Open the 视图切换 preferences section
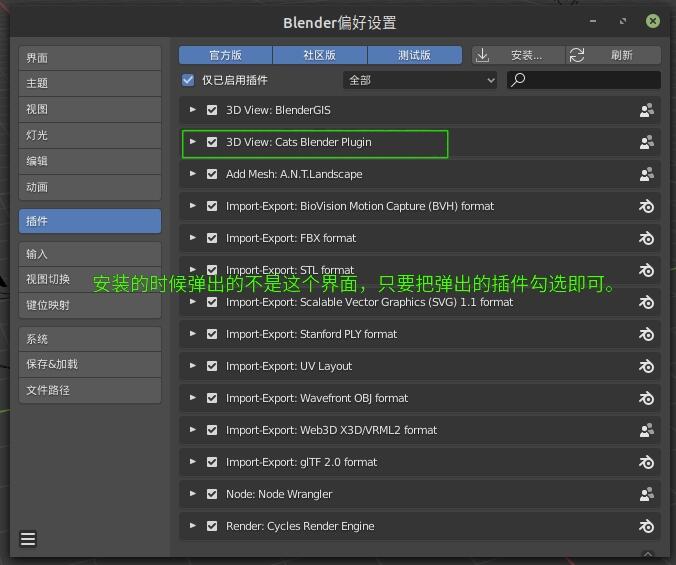This screenshot has height=565, width=676. [90, 279]
